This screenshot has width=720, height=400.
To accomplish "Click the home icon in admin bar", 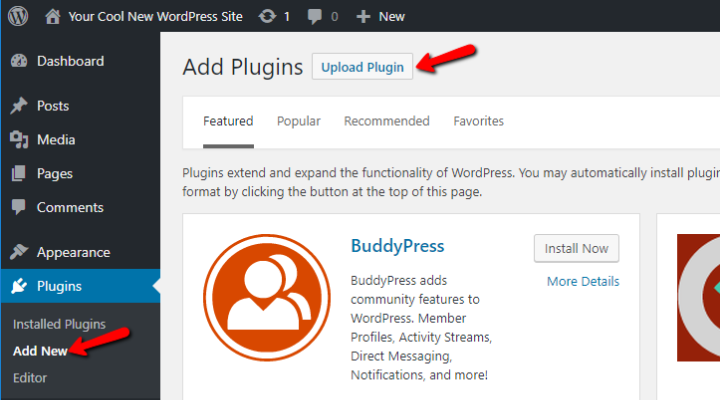I will [x=52, y=17].
